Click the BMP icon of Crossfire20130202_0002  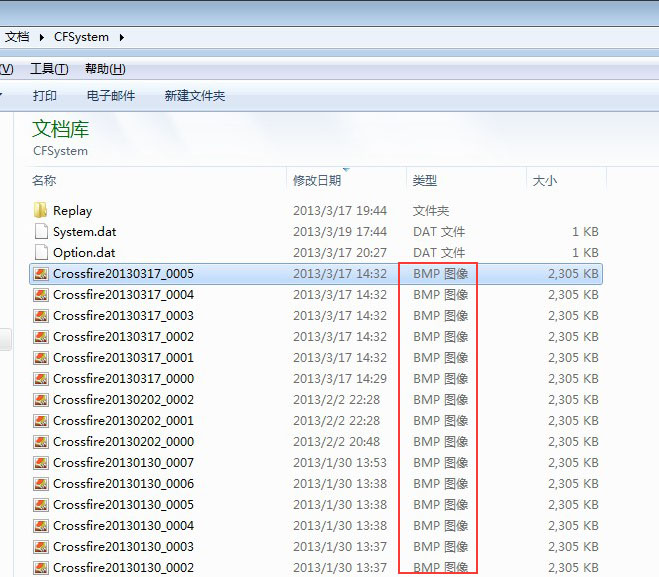tap(41, 400)
